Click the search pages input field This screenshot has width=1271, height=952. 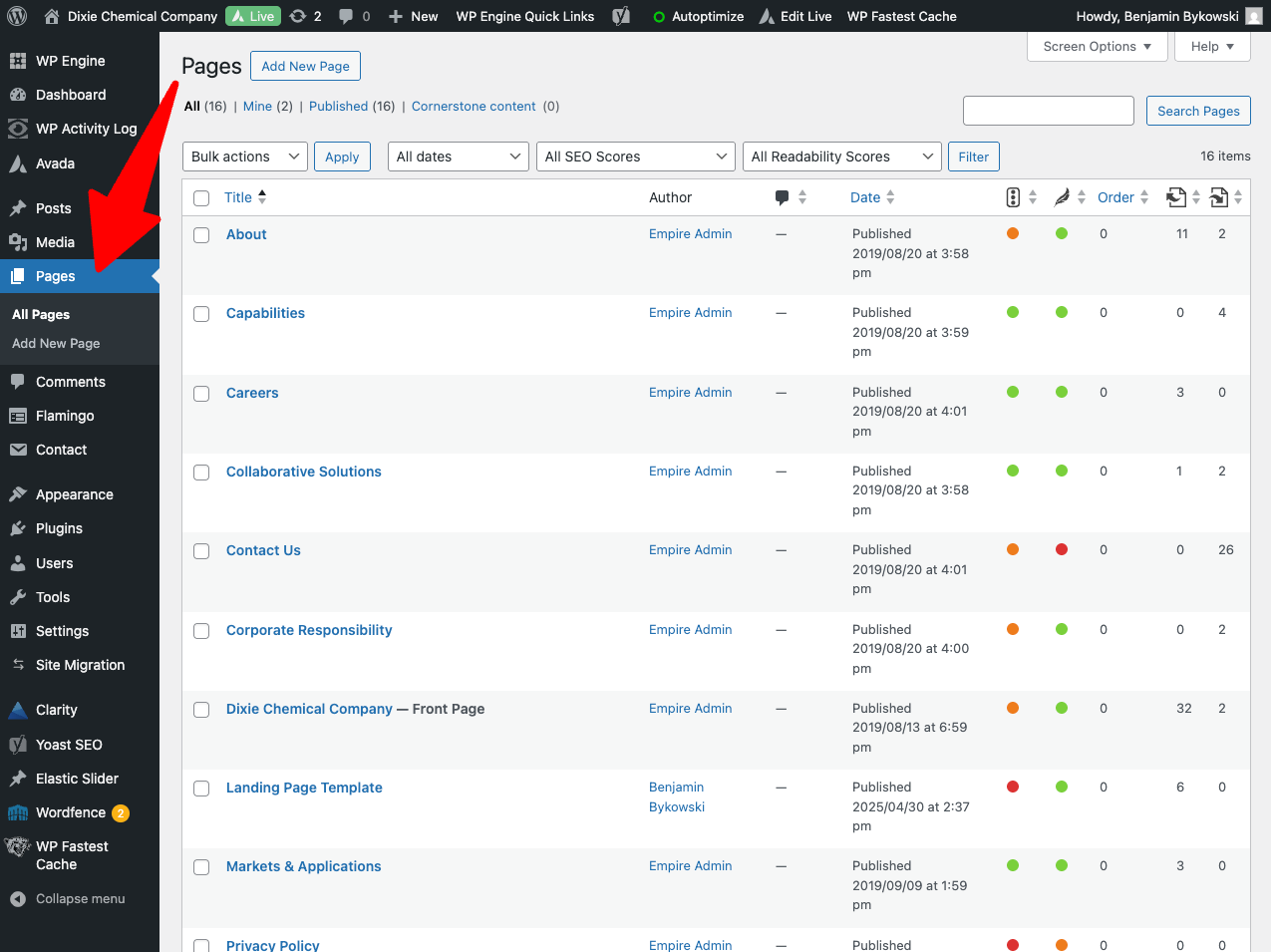tap(1048, 111)
